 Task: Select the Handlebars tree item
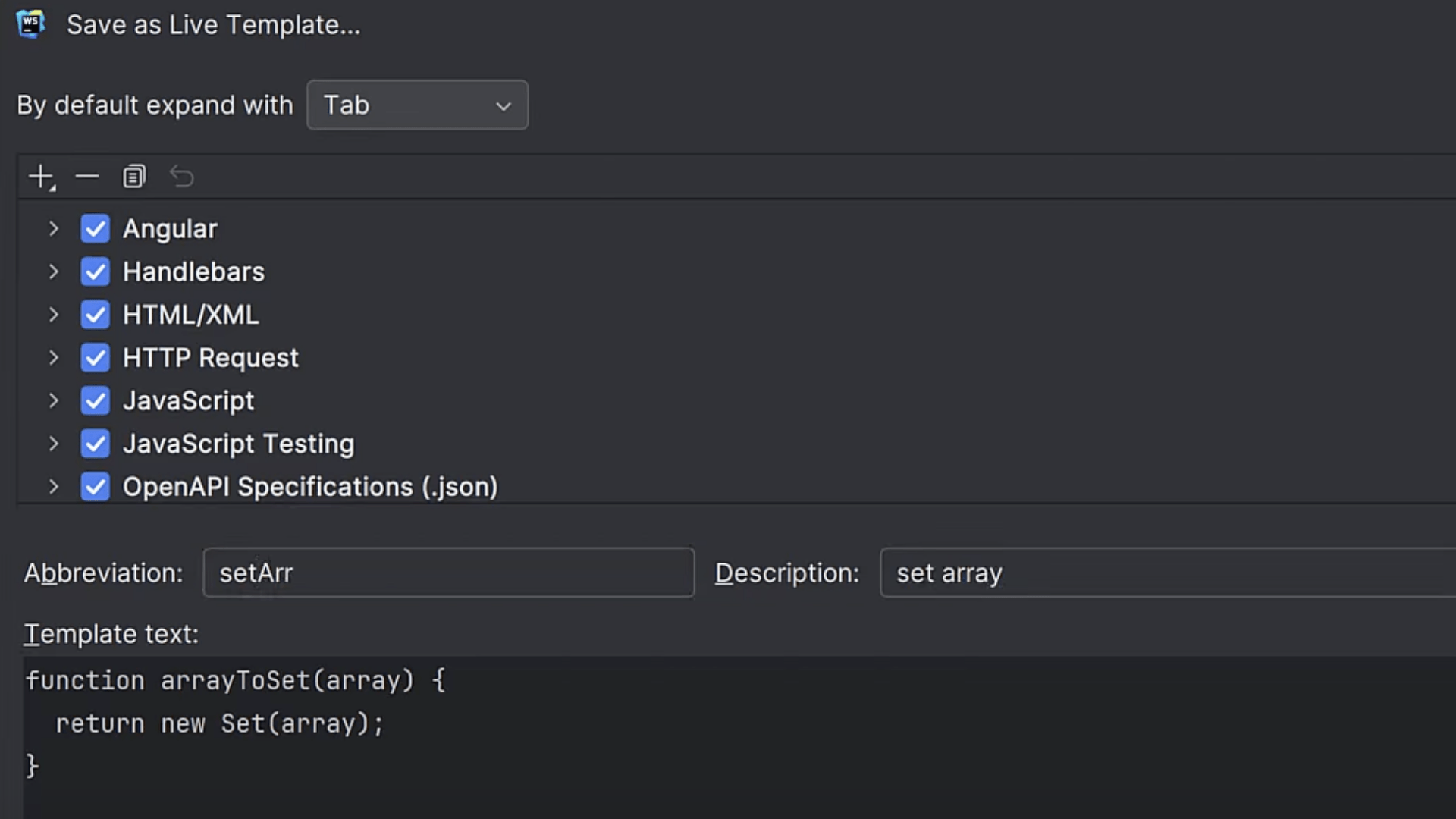point(193,272)
